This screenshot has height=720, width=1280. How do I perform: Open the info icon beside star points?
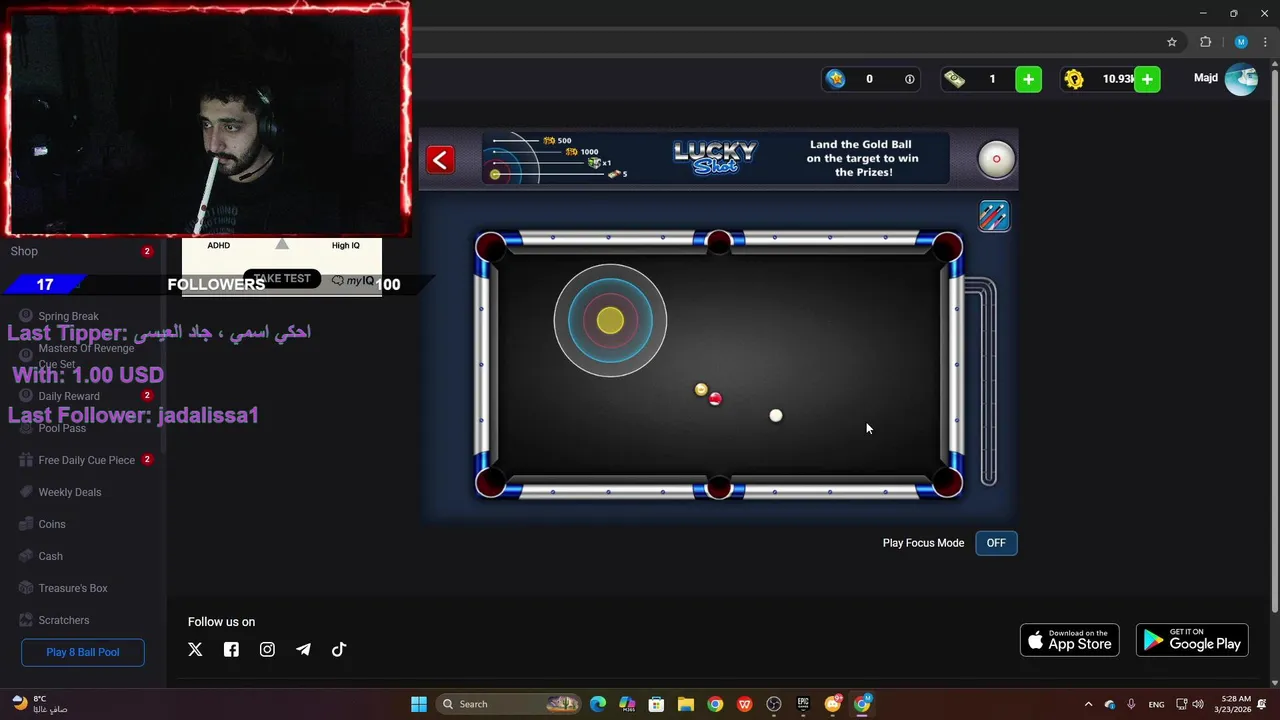click(x=909, y=79)
